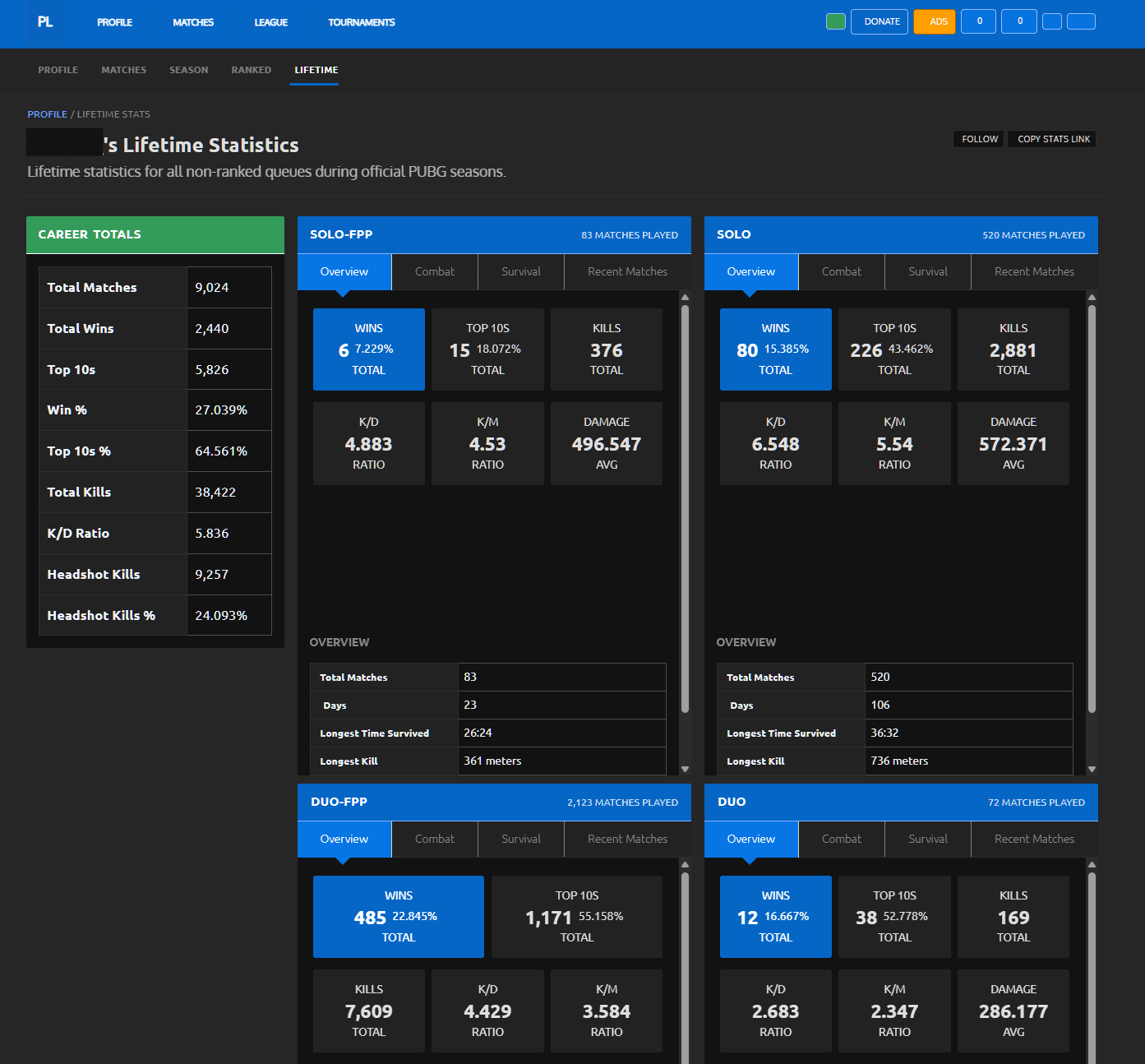Open Survival tab in SOLO-FPP panel
Screen dimensions: 1145x1064
tap(521, 271)
